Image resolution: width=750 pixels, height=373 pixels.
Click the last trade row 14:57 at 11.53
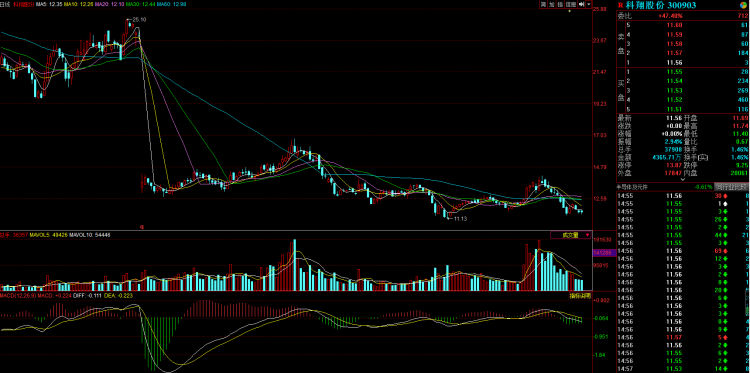[683, 369]
